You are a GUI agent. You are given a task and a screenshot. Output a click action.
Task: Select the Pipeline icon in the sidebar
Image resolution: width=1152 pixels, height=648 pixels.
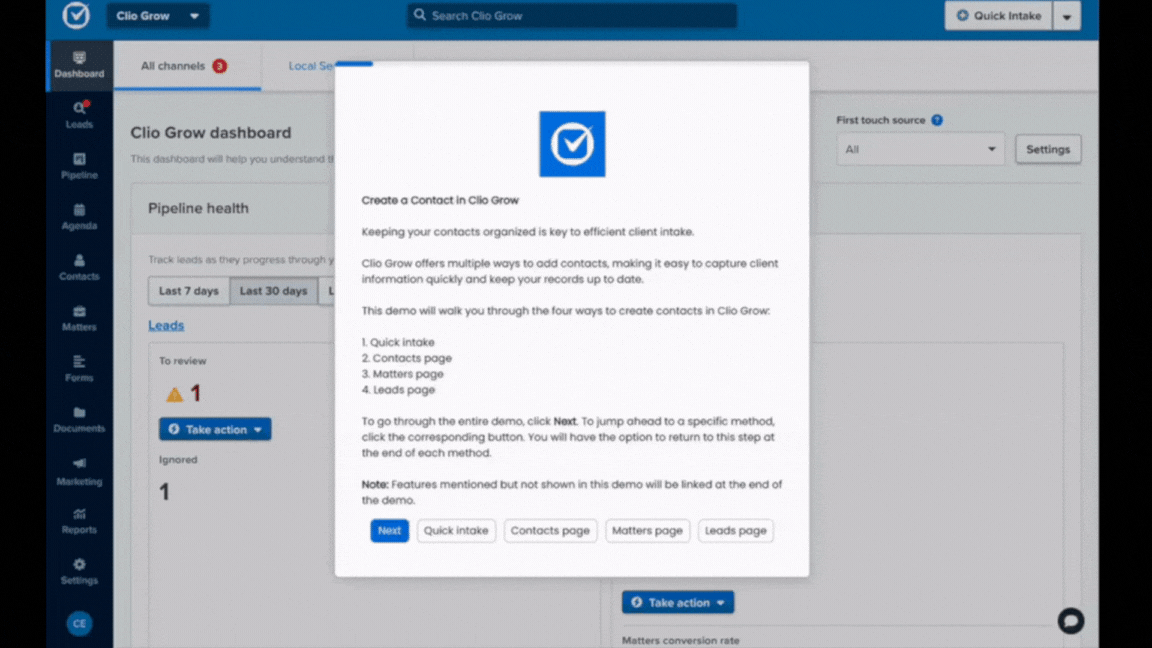pyautogui.click(x=79, y=167)
